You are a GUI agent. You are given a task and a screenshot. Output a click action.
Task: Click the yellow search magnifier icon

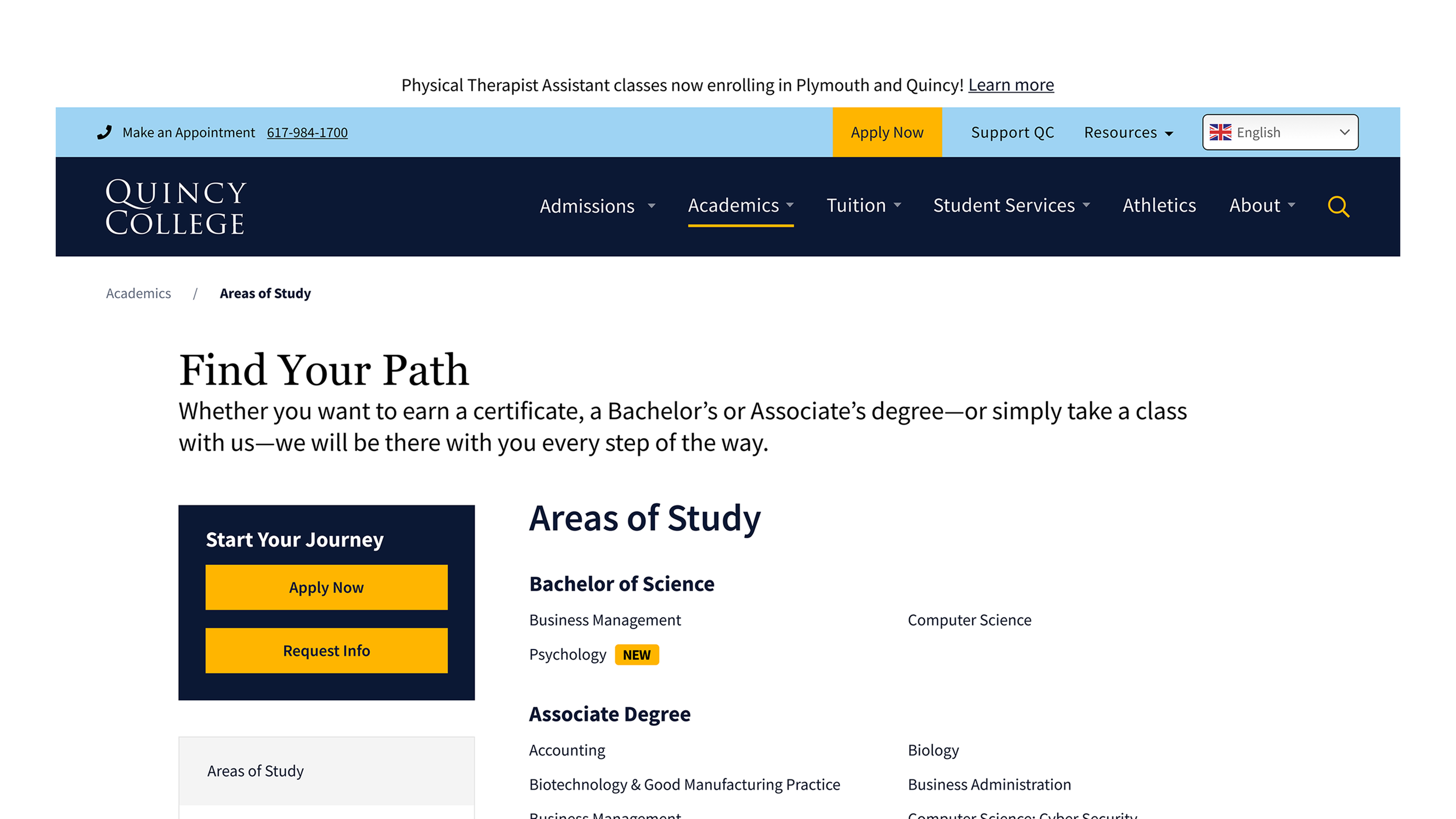(x=1338, y=206)
